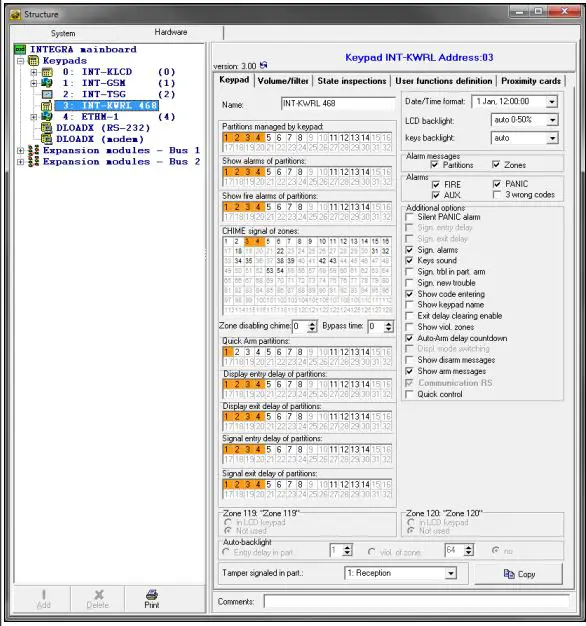The image size is (586, 626).
Task: Toggle the Sign. alarms checkbox
Action: (x=409, y=250)
